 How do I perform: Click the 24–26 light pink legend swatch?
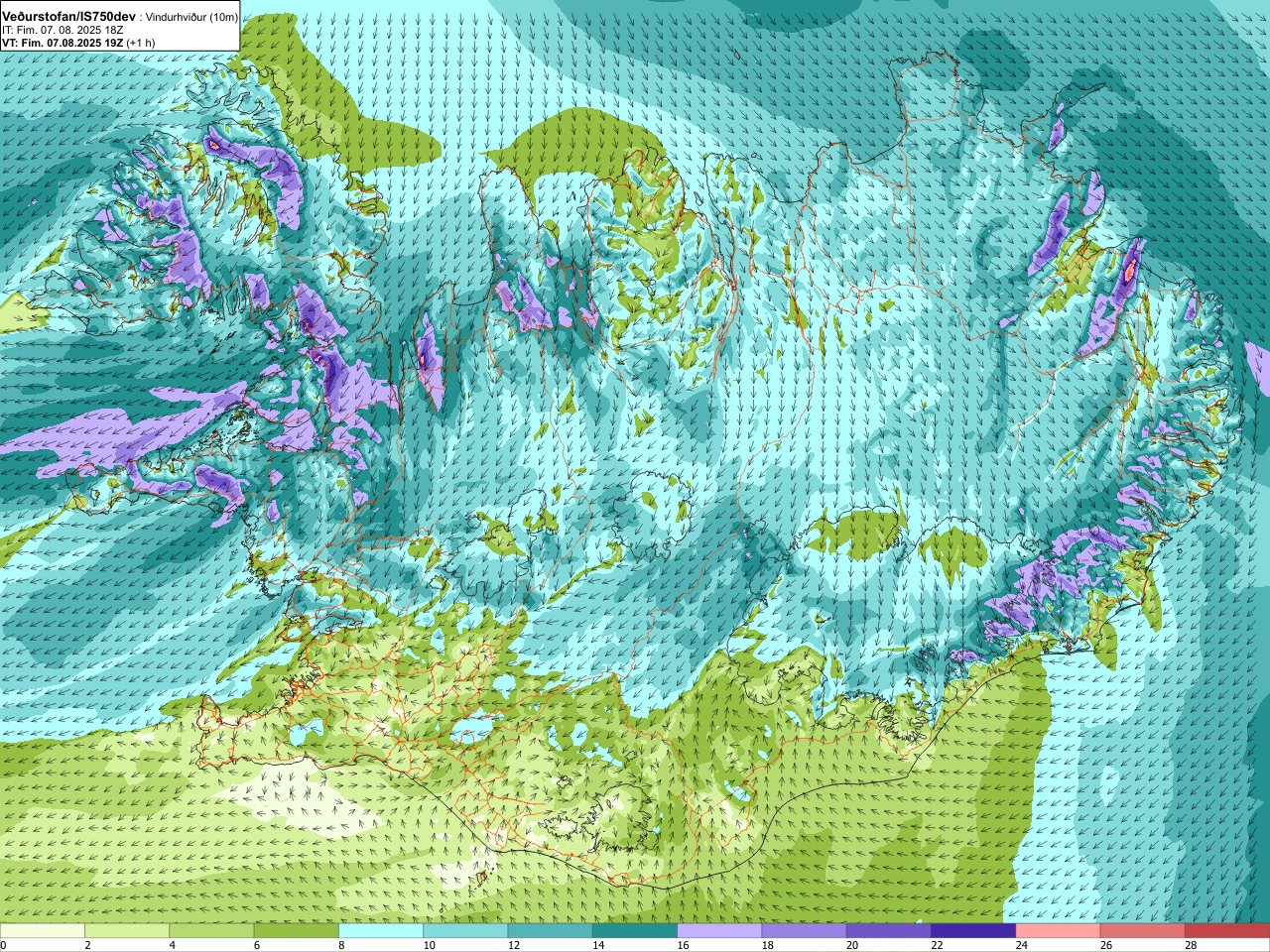(x=1059, y=931)
